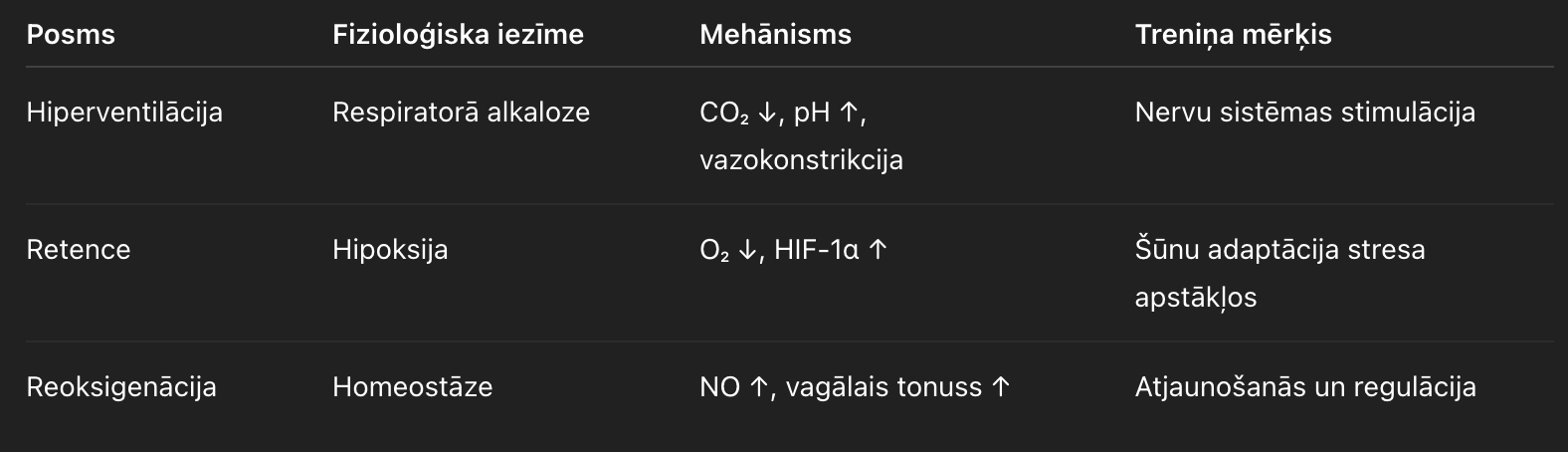Select the Fizioloģiska iezīme column header

point(458,35)
